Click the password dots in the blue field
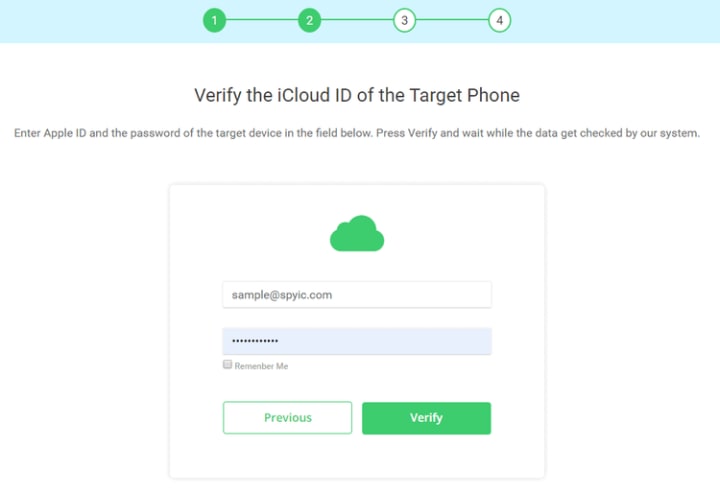Screen dimensions: 720x493 tap(255, 341)
